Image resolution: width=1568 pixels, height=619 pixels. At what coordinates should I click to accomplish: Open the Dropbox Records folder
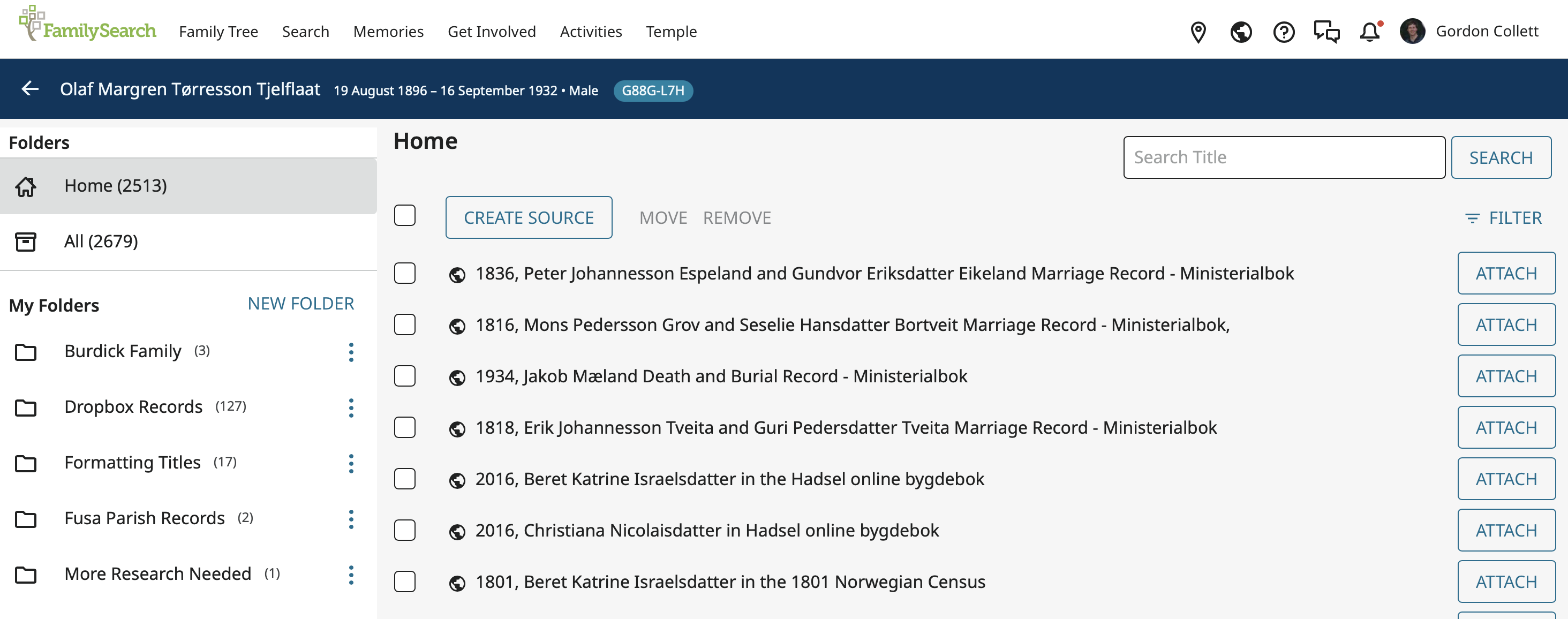tap(133, 406)
